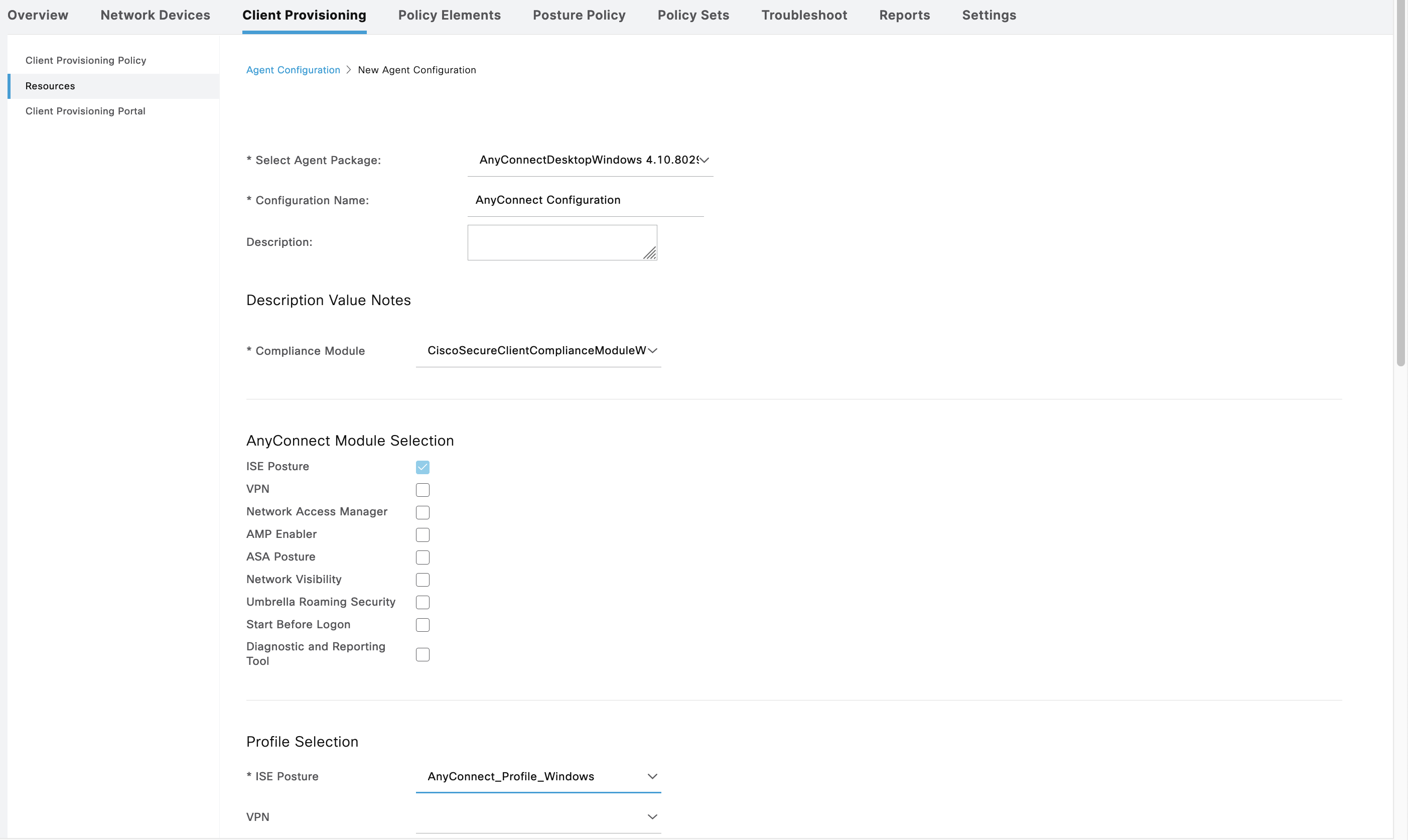Enable Start Before Logon module
The image size is (1408, 840).
point(422,625)
